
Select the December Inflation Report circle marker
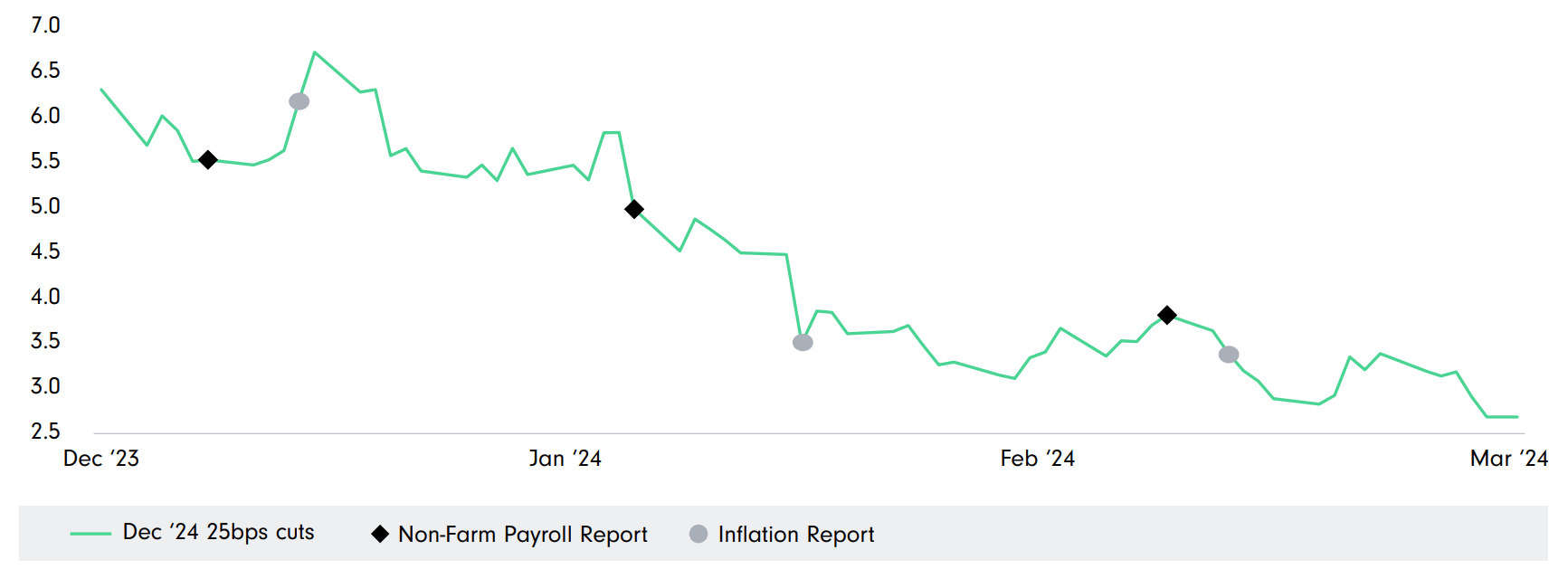[x=299, y=101]
